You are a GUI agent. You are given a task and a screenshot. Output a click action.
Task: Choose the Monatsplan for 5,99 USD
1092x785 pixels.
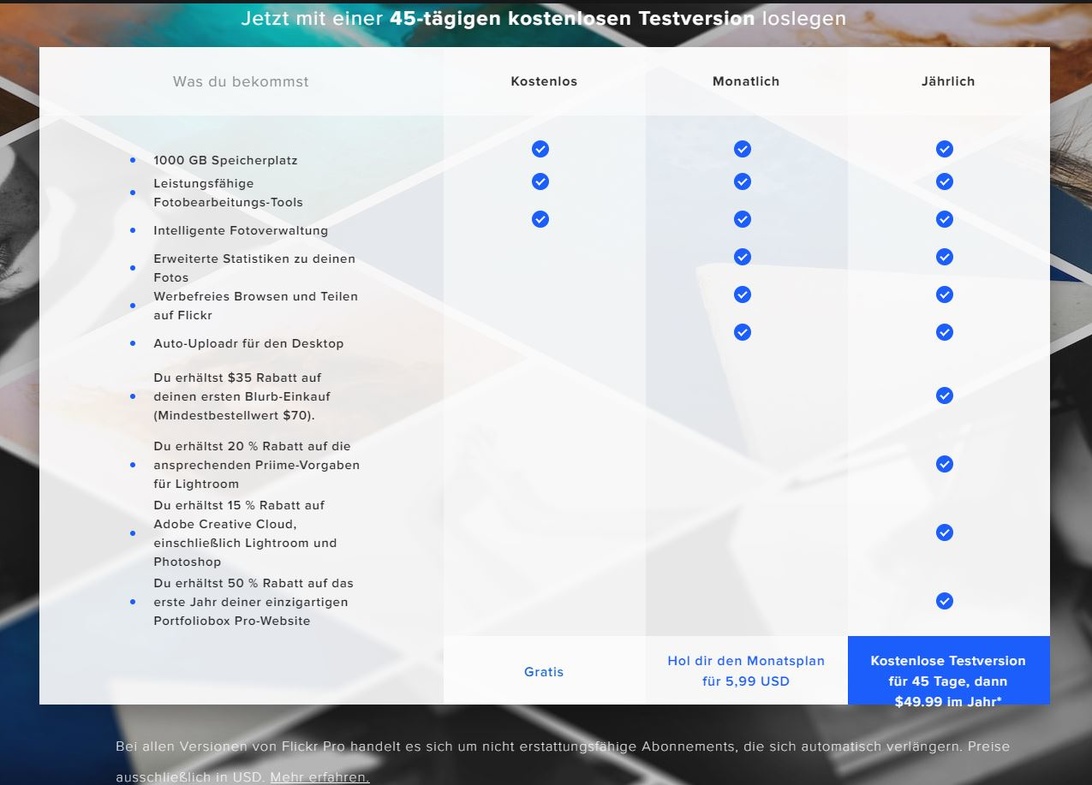click(x=746, y=671)
